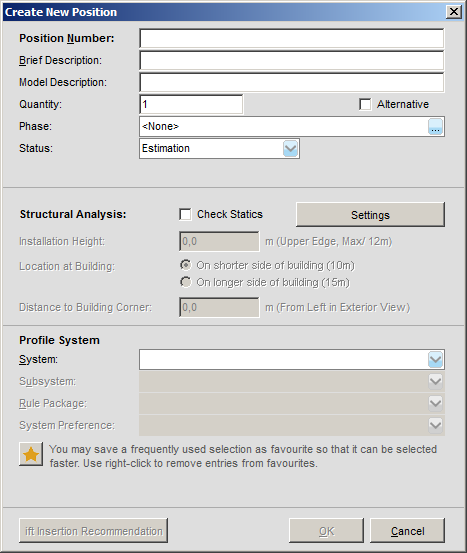
Task: Click into the Brief Description field
Action: click(x=292, y=60)
